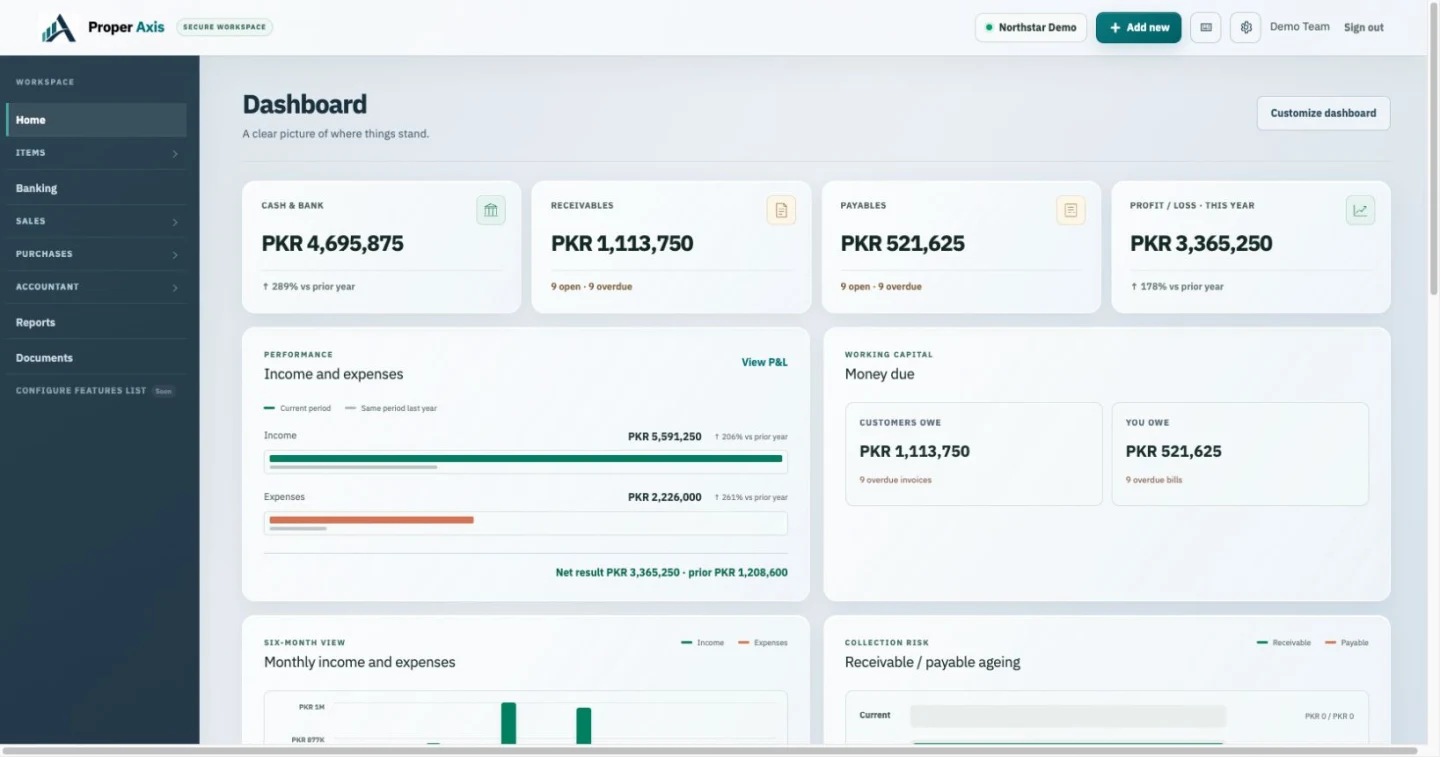Click '9 overdue bills' text
Image resolution: width=1440 pixels, height=757 pixels.
(x=1154, y=480)
